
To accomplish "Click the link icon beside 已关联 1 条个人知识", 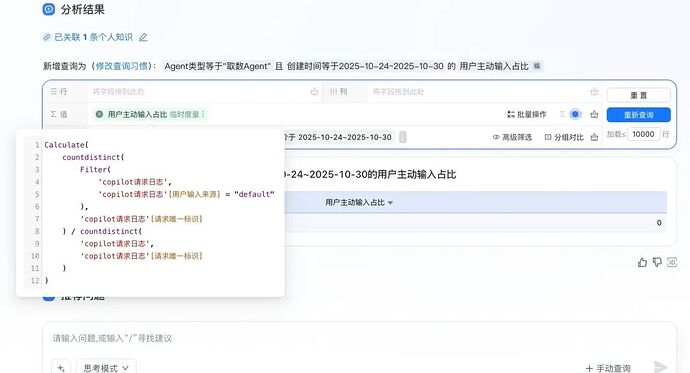I will (x=47, y=37).
